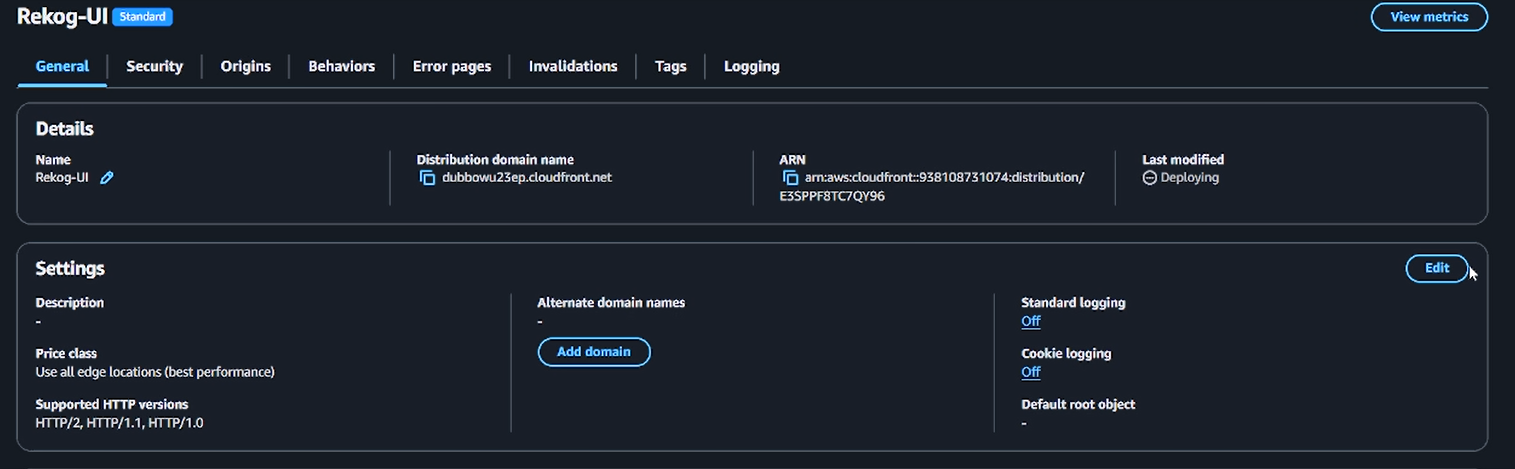The width and height of the screenshot is (1515, 469).
Task: Click the Edit button in Settings
Action: [1437, 268]
